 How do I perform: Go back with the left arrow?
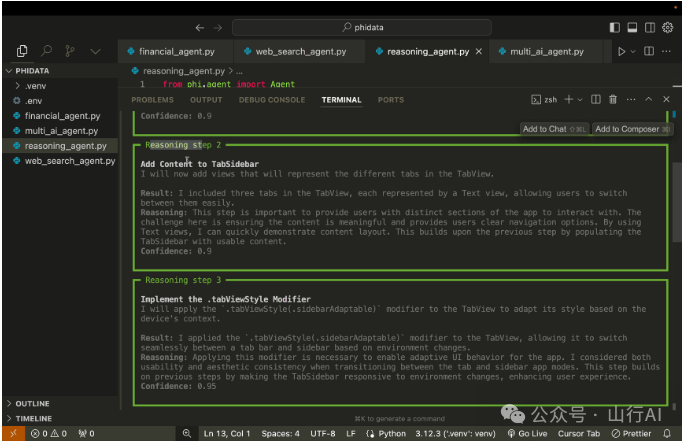pyautogui.click(x=200, y=28)
